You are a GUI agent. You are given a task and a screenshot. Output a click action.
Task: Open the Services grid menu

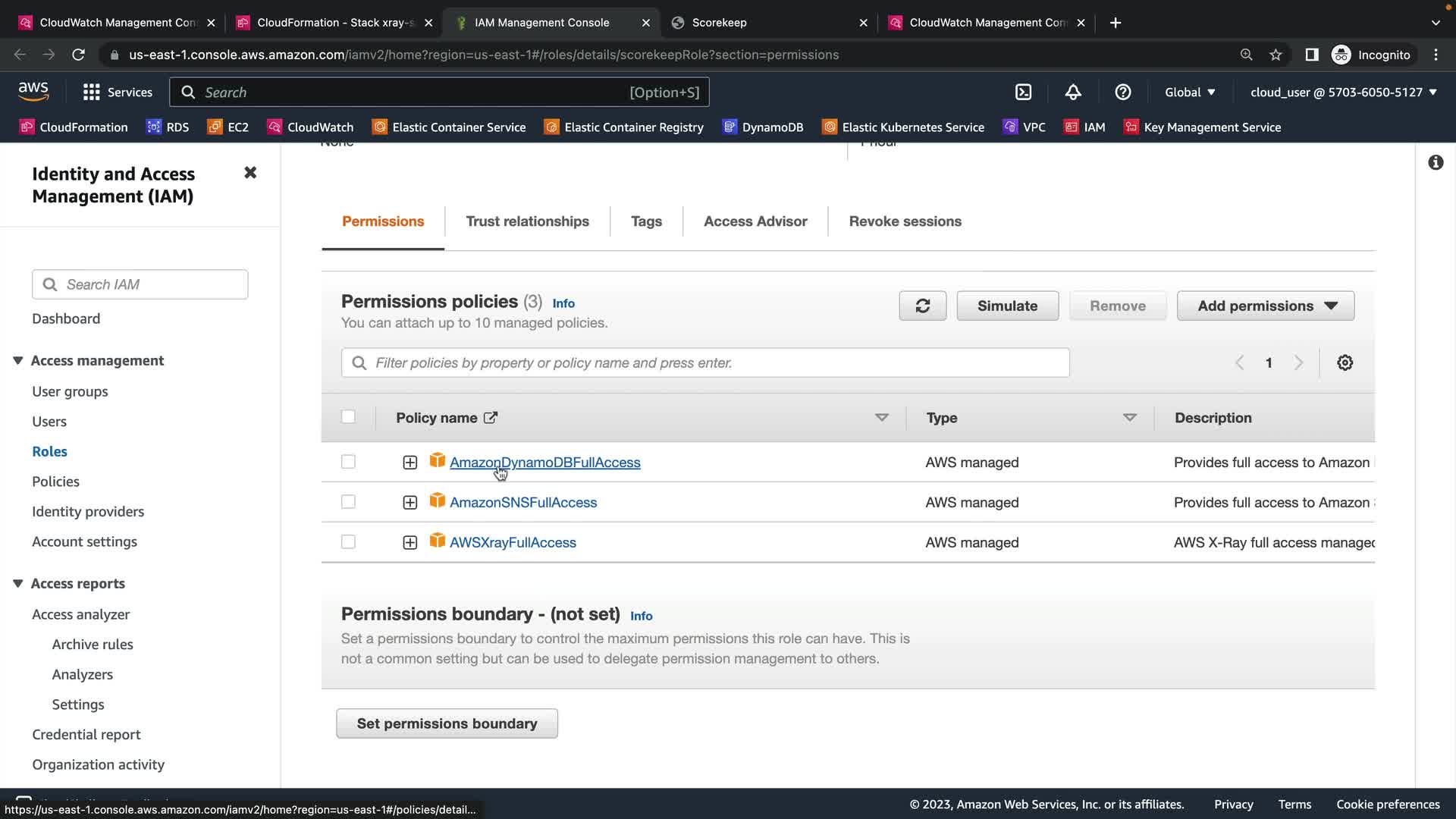click(x=92, y=93)
